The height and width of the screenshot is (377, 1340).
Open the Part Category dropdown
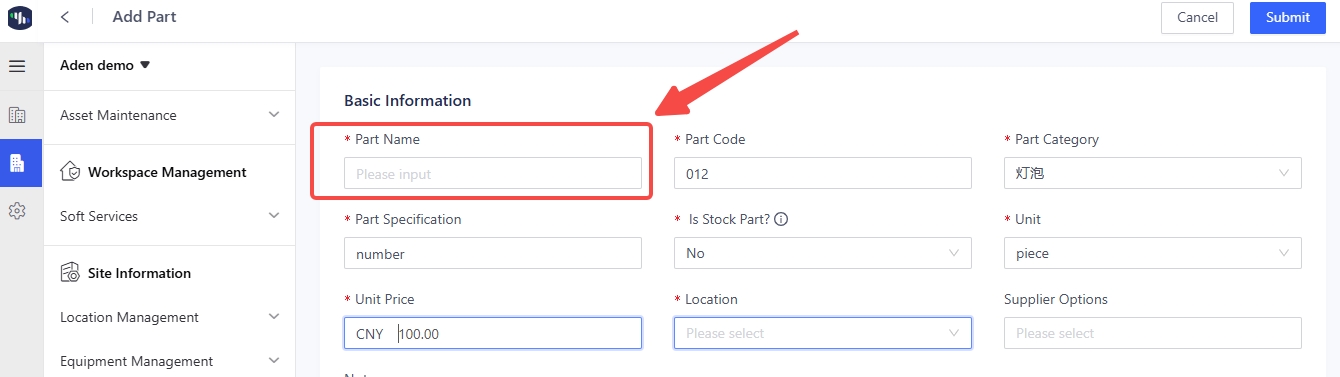pos(1152,173)
